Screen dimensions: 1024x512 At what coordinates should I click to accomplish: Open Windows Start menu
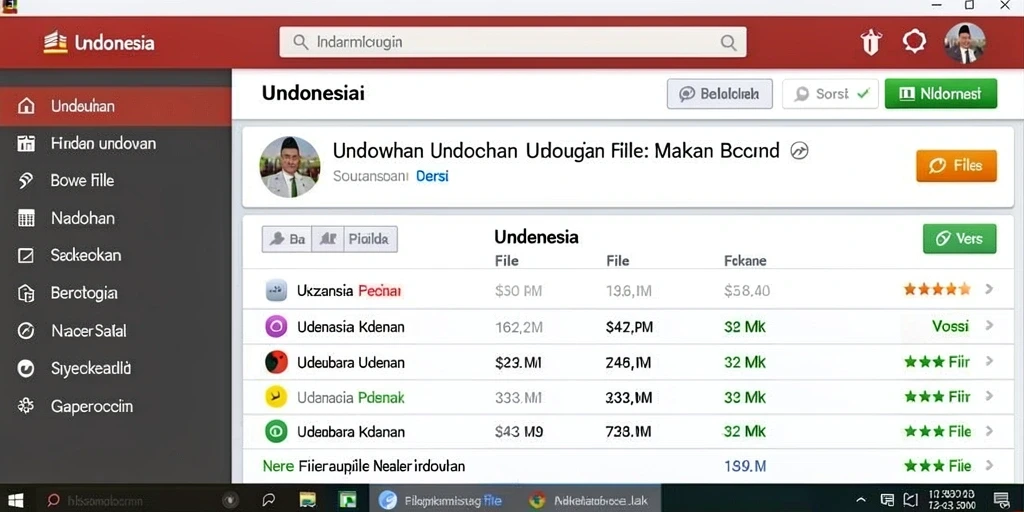(16, 500)
